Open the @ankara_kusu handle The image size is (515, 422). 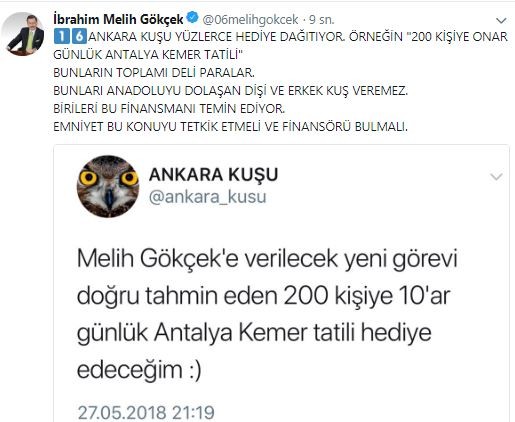(207, 196)
